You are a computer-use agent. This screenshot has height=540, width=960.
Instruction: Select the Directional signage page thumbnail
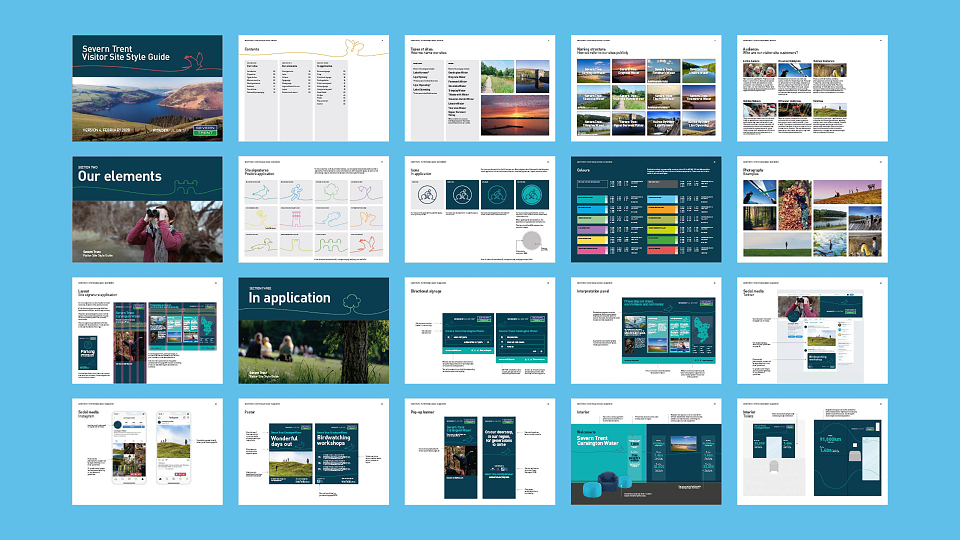(480, 331)
